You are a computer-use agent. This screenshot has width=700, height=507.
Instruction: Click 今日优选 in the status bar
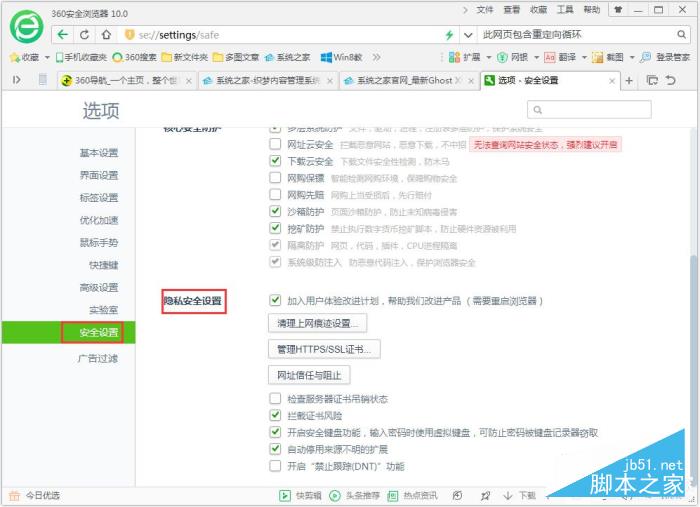pos(34,495)
